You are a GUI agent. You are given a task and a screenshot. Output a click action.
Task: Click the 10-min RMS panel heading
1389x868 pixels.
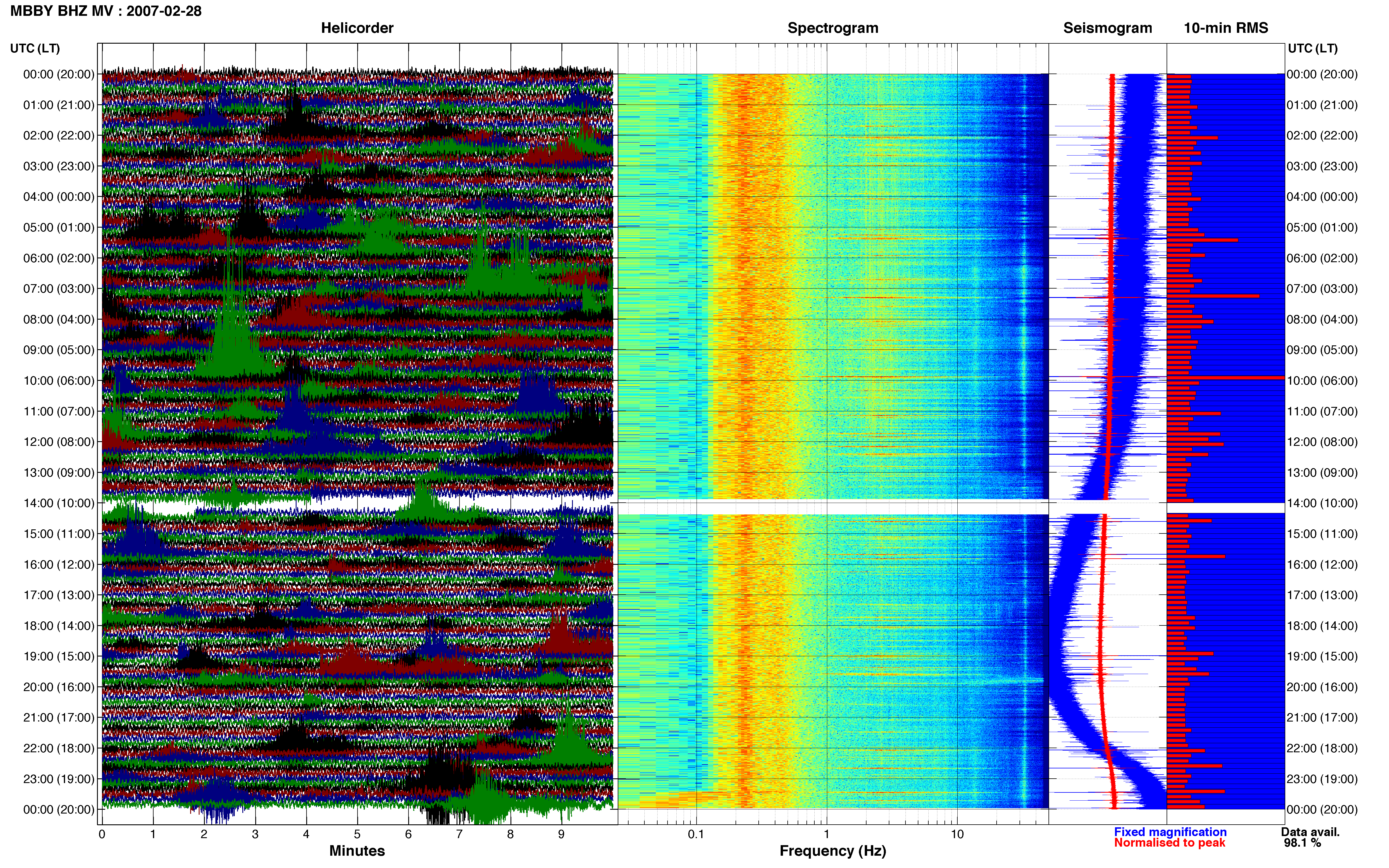(x=1226, y=28)
